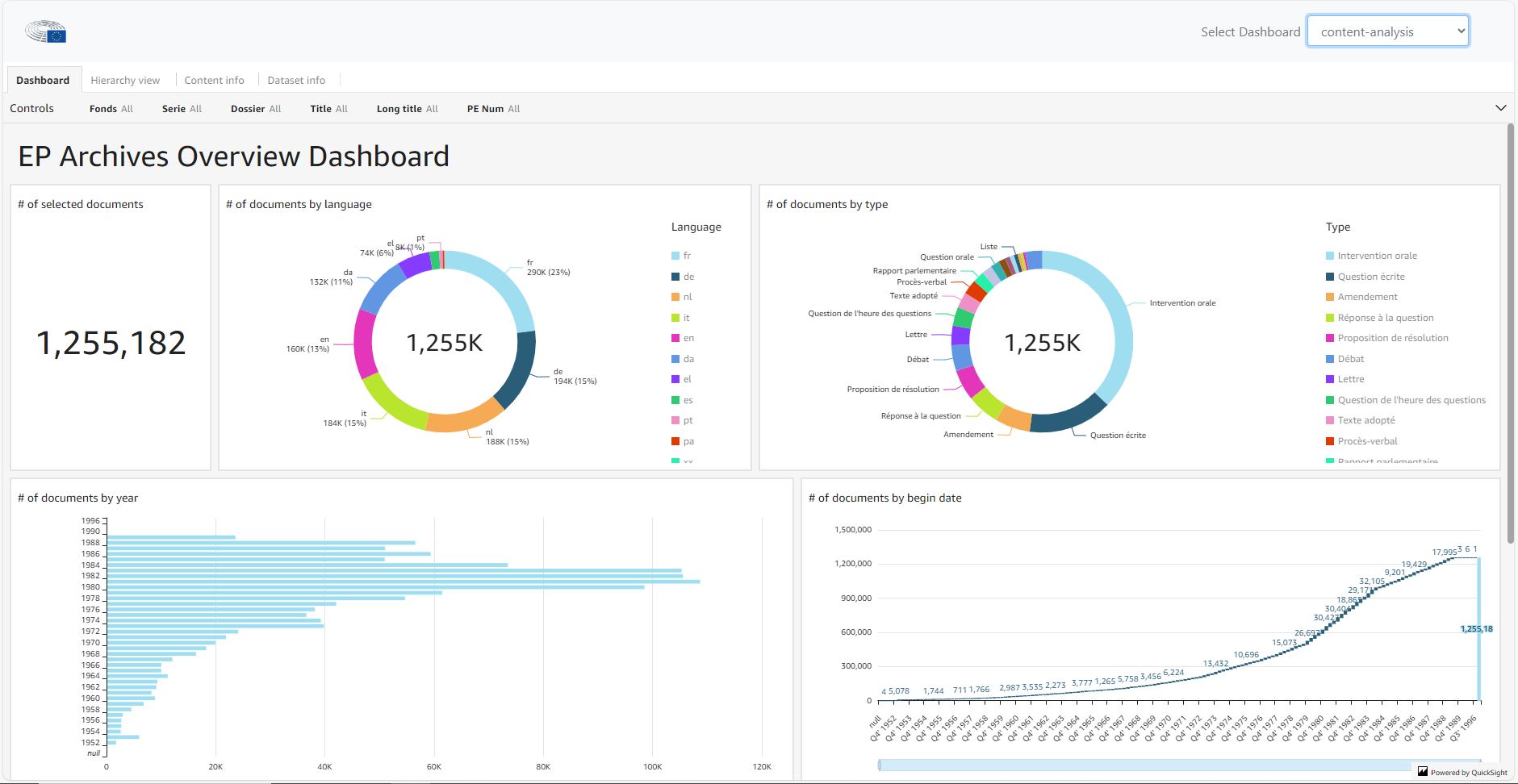Screen dimensions: 1518x784
Task: Select the de language legend swatch
Action: (x=675, y=277)
